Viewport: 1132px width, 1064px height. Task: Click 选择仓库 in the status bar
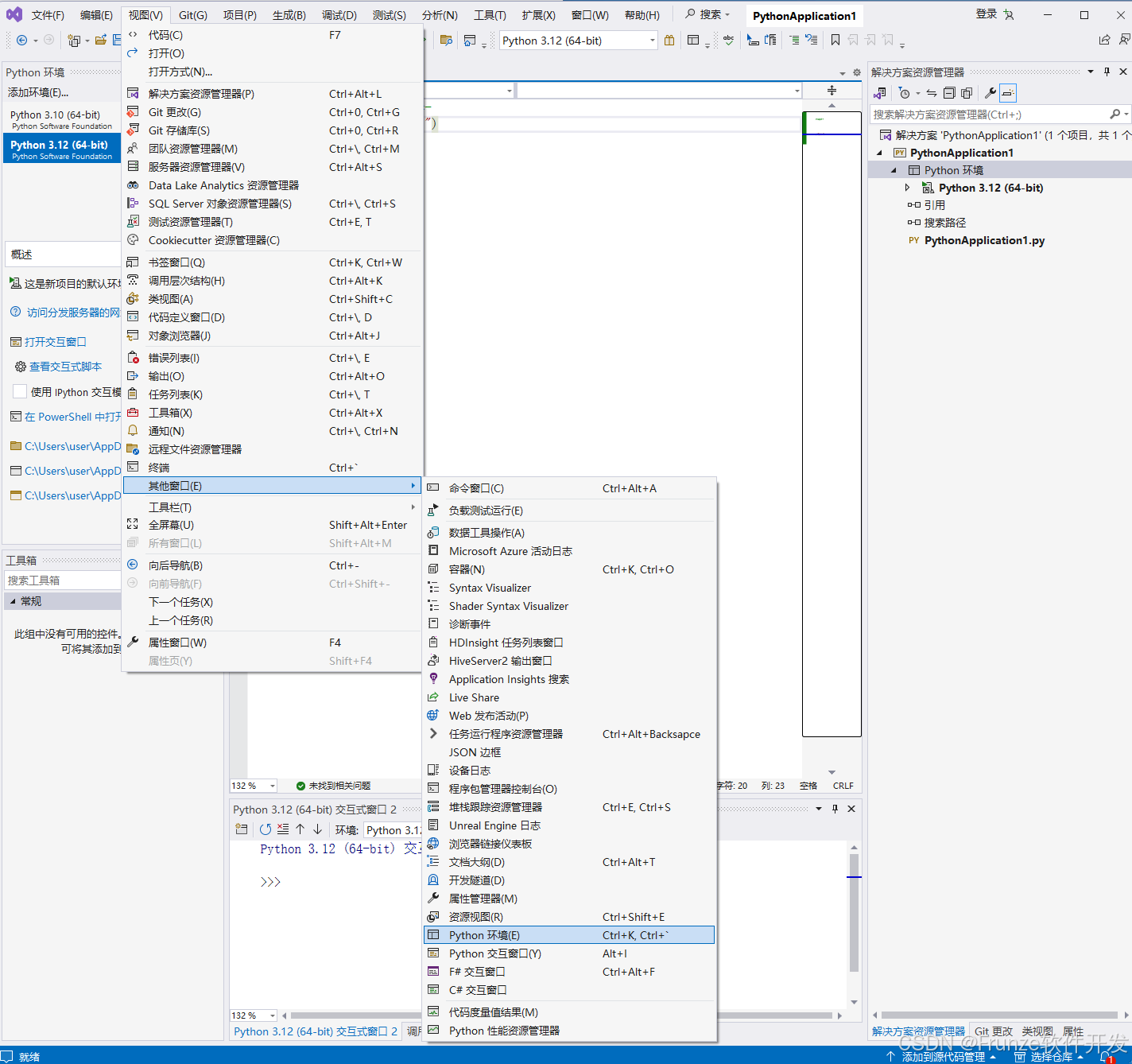pos(1051,1057)
